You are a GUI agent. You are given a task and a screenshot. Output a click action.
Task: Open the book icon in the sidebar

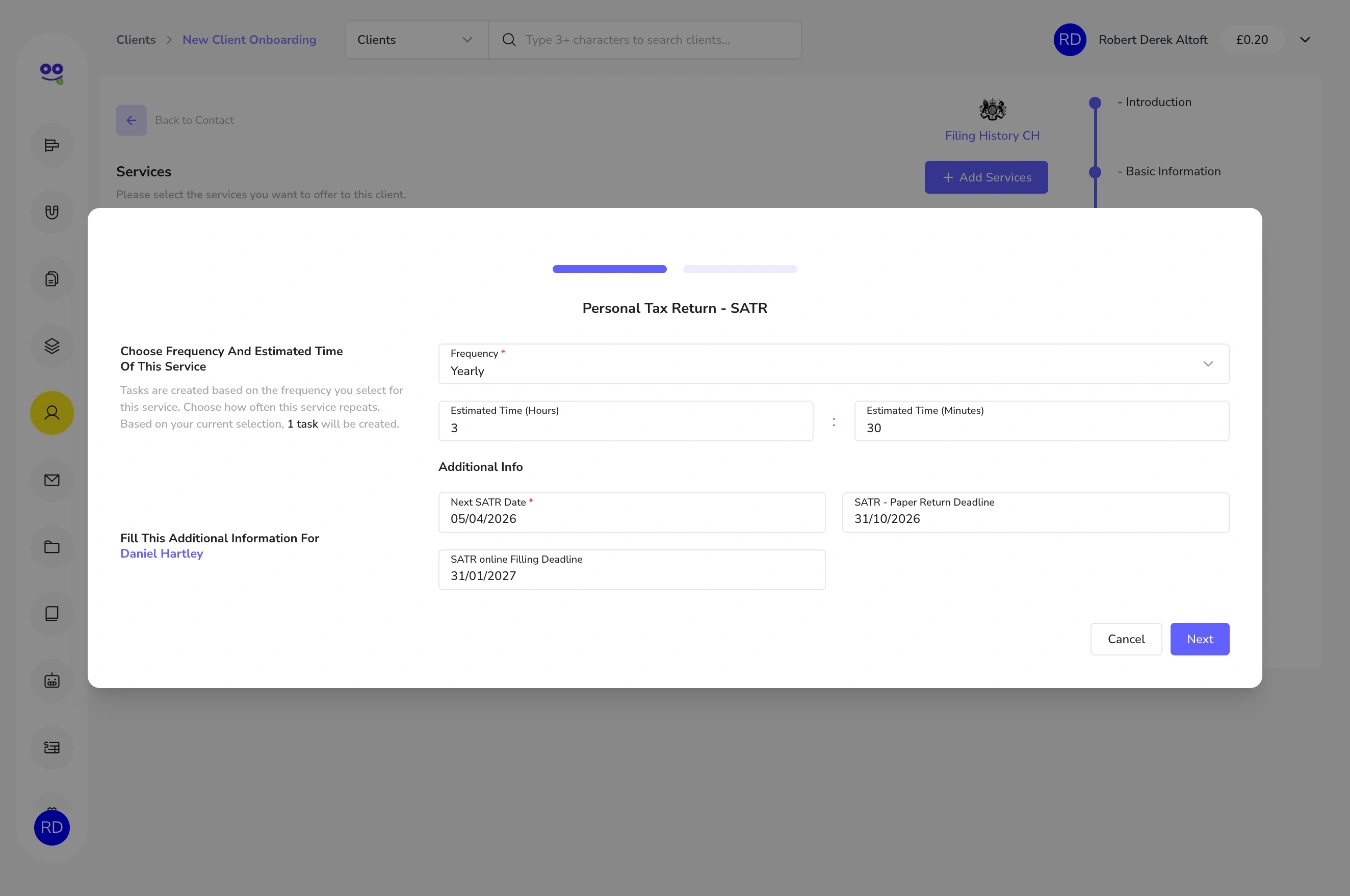[x=52, y=613]
